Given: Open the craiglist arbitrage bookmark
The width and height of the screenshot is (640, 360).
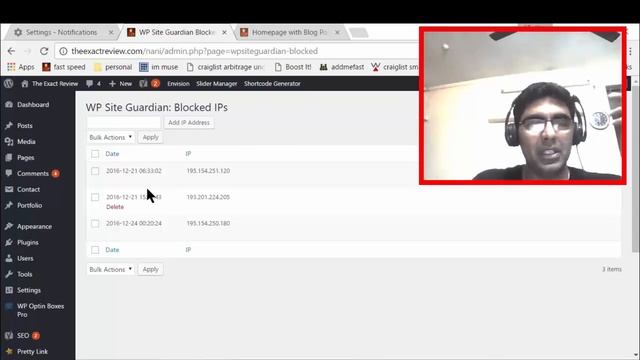Looking at the screenshot, I should click(226, 67).
